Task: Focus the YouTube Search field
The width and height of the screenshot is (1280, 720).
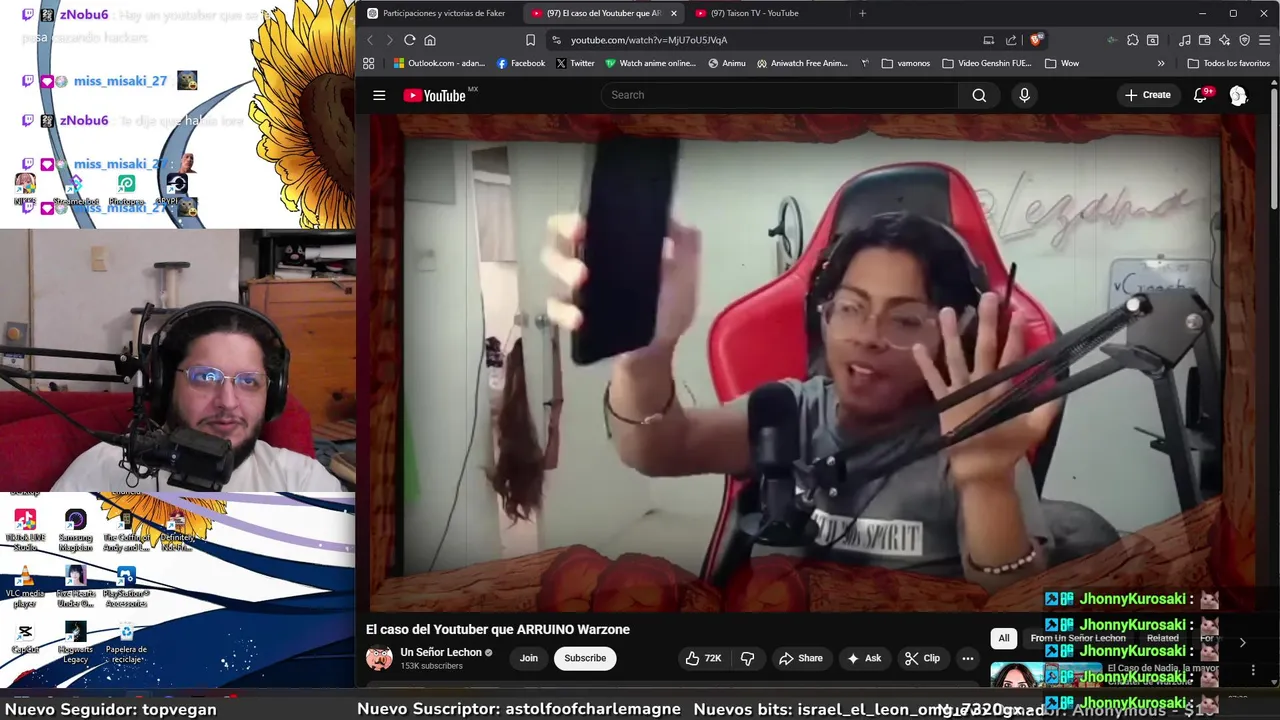Action: click(780, 95)
